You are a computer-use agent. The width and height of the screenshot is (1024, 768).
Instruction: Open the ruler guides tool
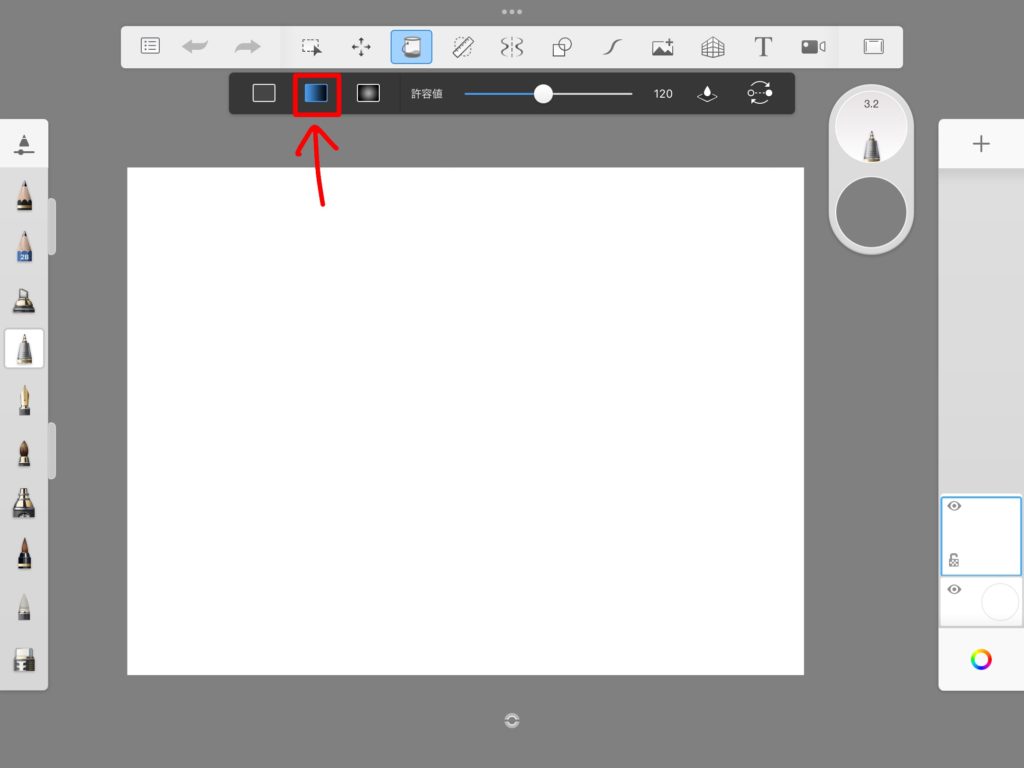(462, 47)
